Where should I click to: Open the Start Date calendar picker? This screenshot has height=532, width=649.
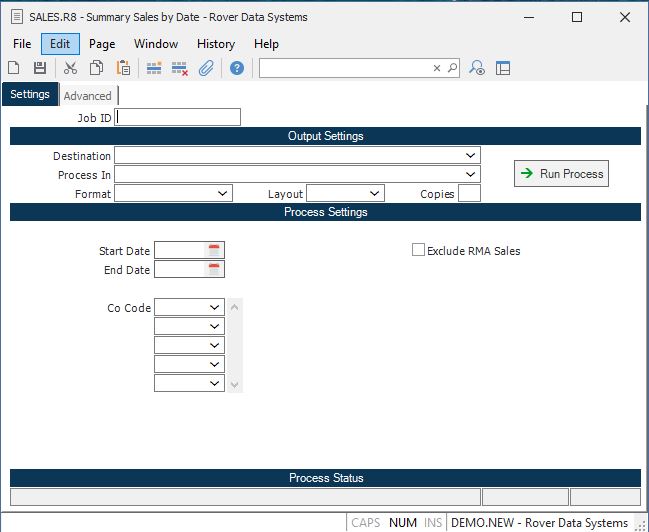point(214,251)
